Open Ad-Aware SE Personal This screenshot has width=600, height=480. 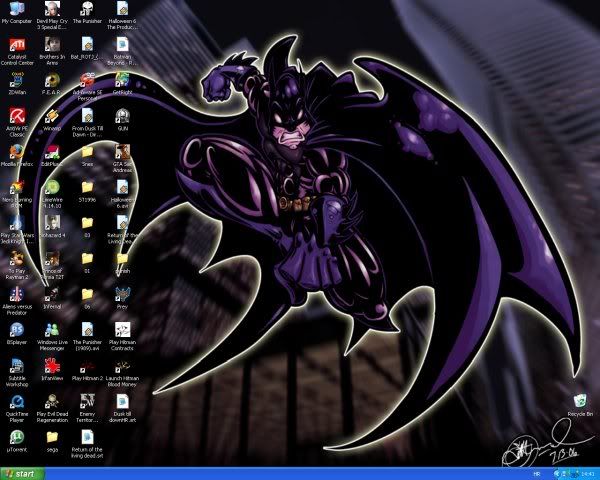(x=87, y=87)
